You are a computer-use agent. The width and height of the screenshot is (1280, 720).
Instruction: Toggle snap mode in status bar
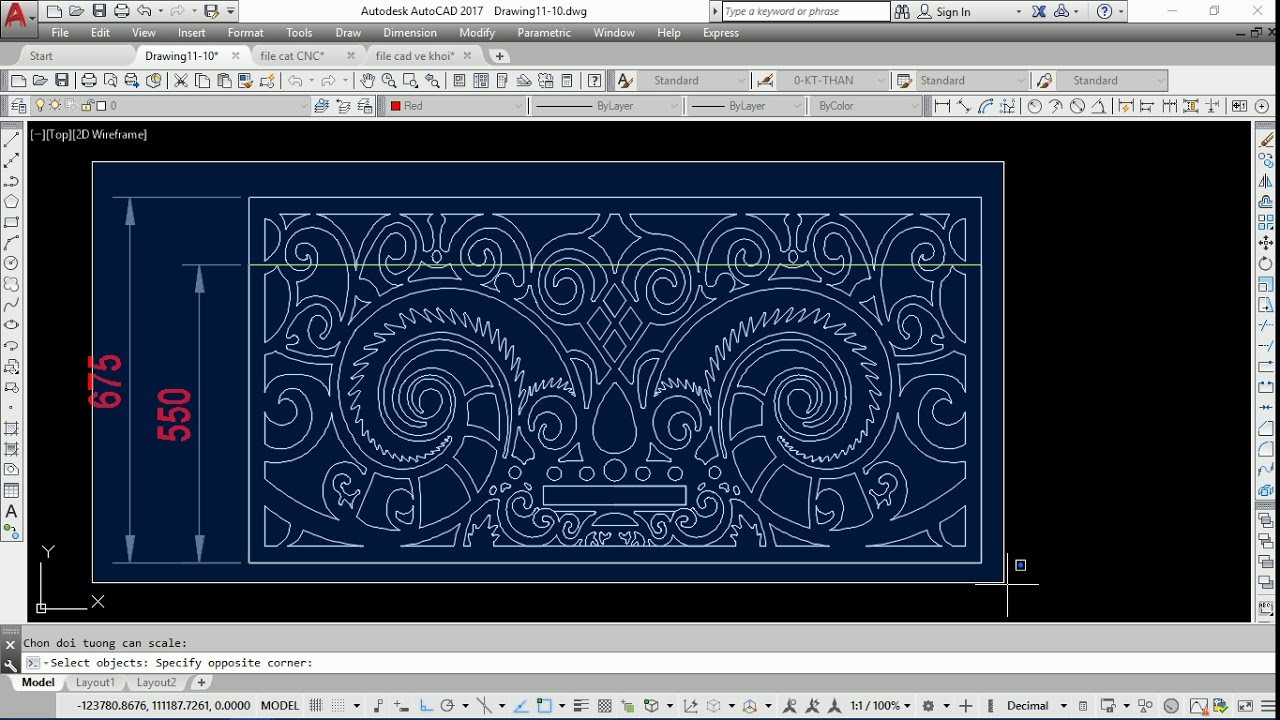(x=338, y=706)
